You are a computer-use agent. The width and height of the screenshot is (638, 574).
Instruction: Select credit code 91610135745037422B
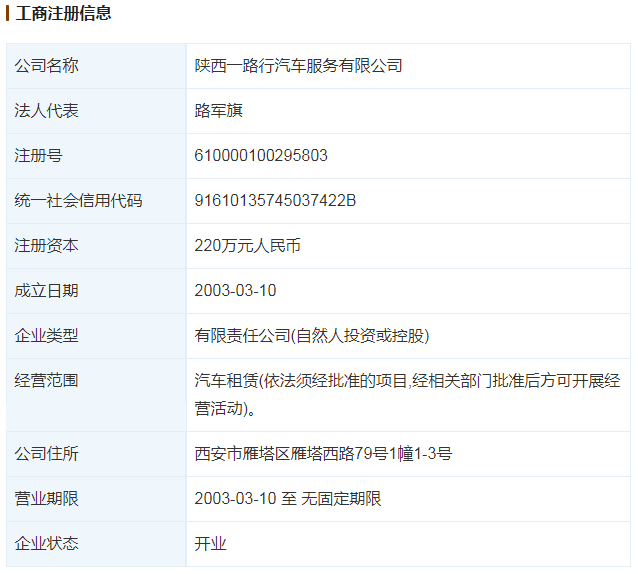tap(275, 201)
